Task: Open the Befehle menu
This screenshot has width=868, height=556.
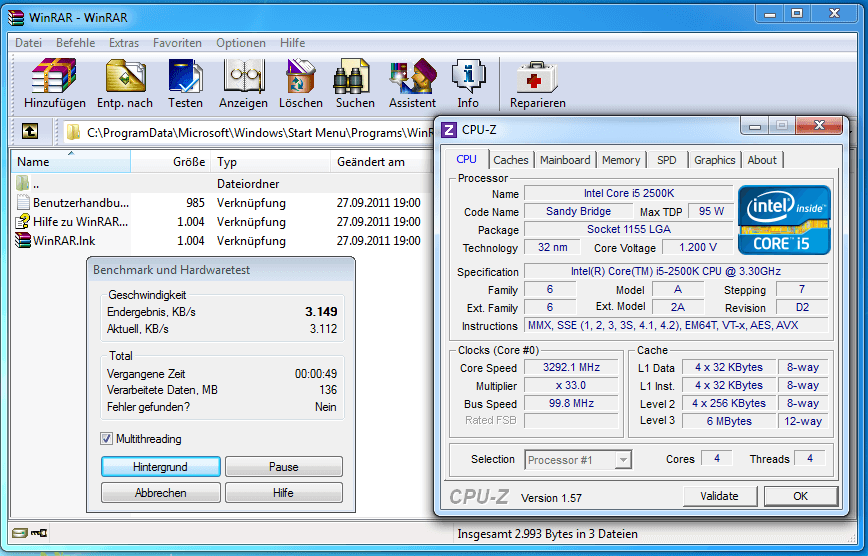Action: [75, 43]
